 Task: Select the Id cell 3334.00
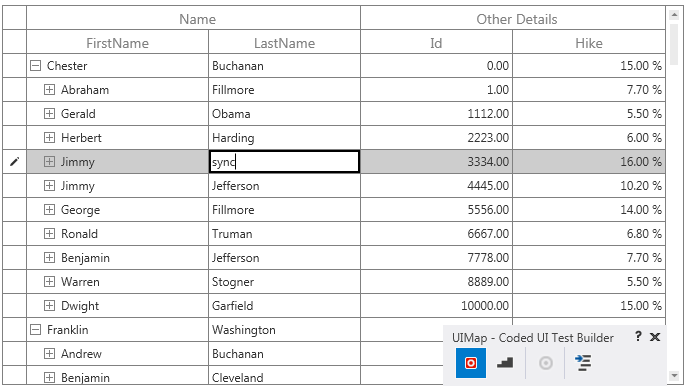[436, 162]
